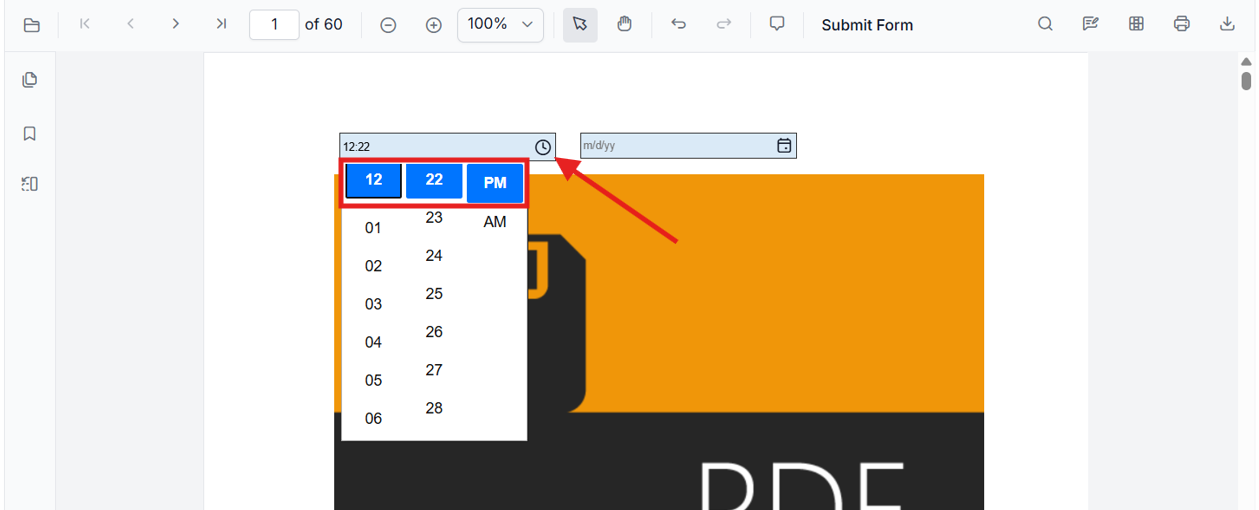Switch to the pan hand tool
Viewport: 1259px width, 510px height.
coord(625,25)
